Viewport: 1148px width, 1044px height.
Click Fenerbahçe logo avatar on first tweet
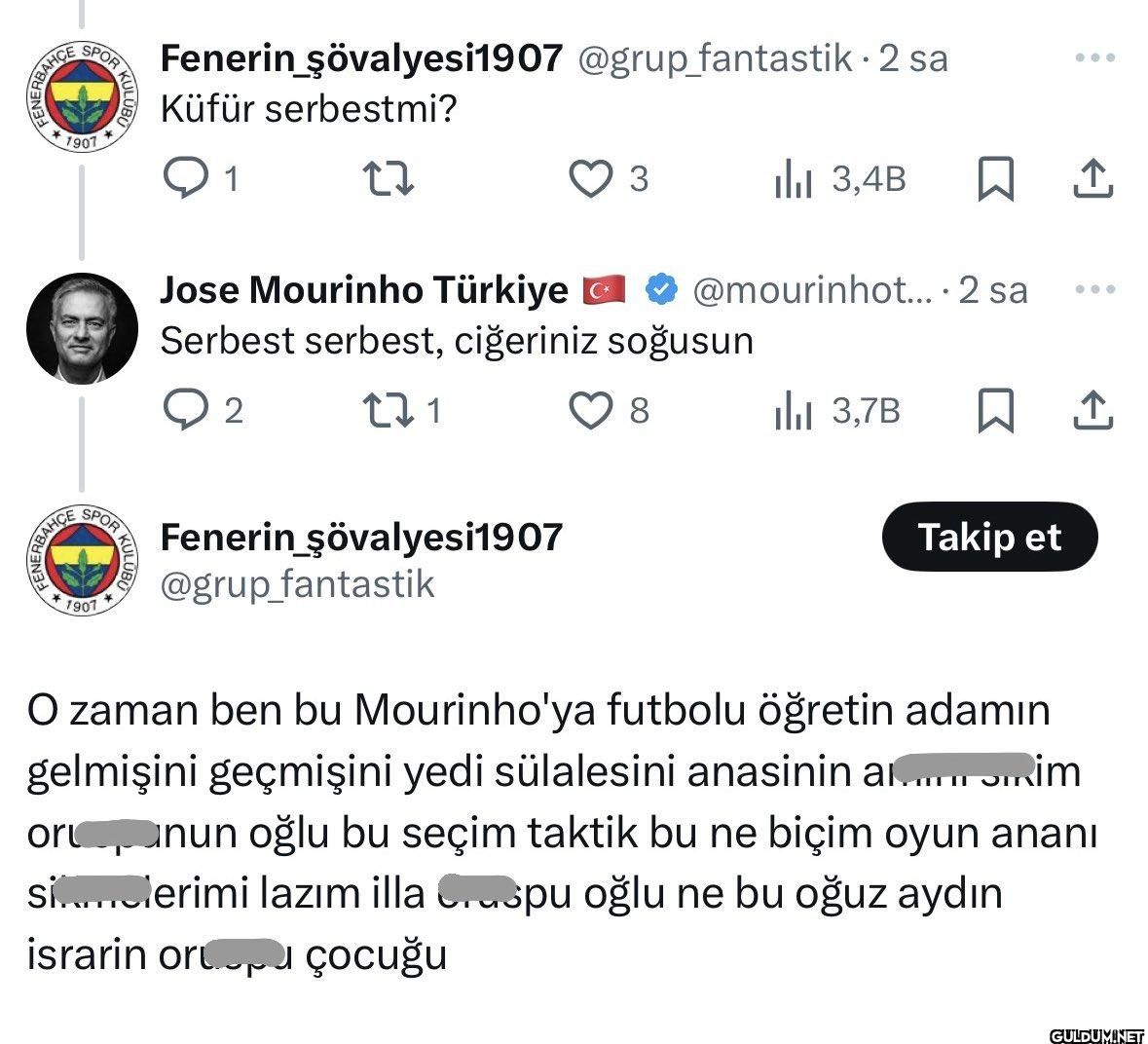point(82,96)
